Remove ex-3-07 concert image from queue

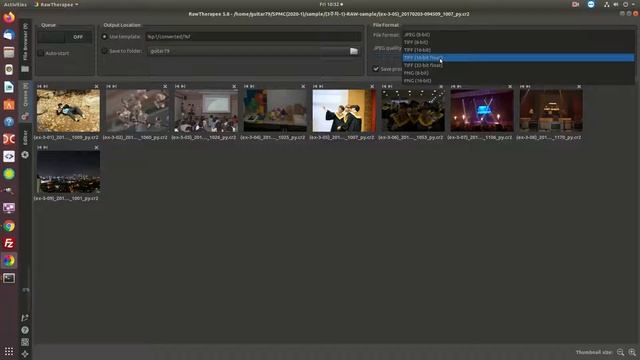tap(510, 87)
